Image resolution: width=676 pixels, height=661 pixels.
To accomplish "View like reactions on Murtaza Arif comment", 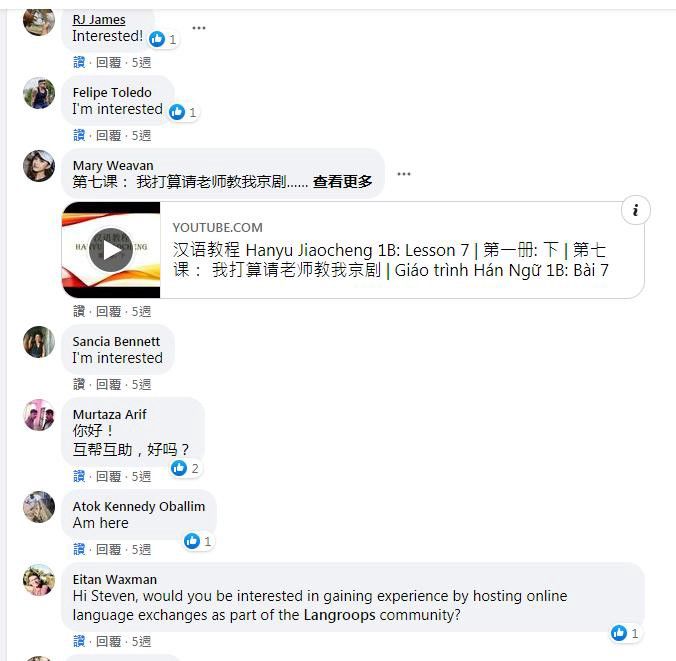I will click(185, 469).
